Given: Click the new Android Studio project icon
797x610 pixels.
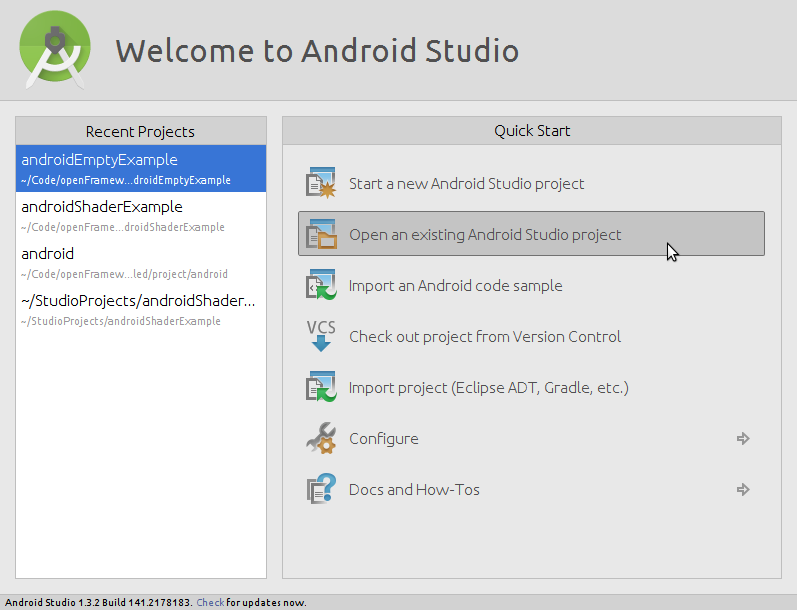Looking at the screenshot, I should pos(321,184).
